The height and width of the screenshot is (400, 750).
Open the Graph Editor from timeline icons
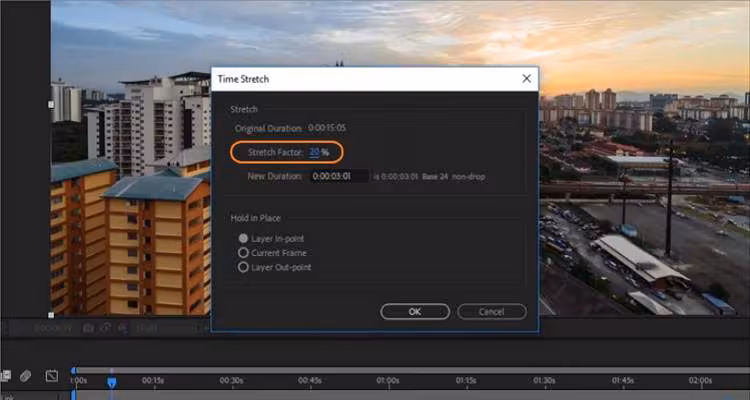[x=52, y=376]
